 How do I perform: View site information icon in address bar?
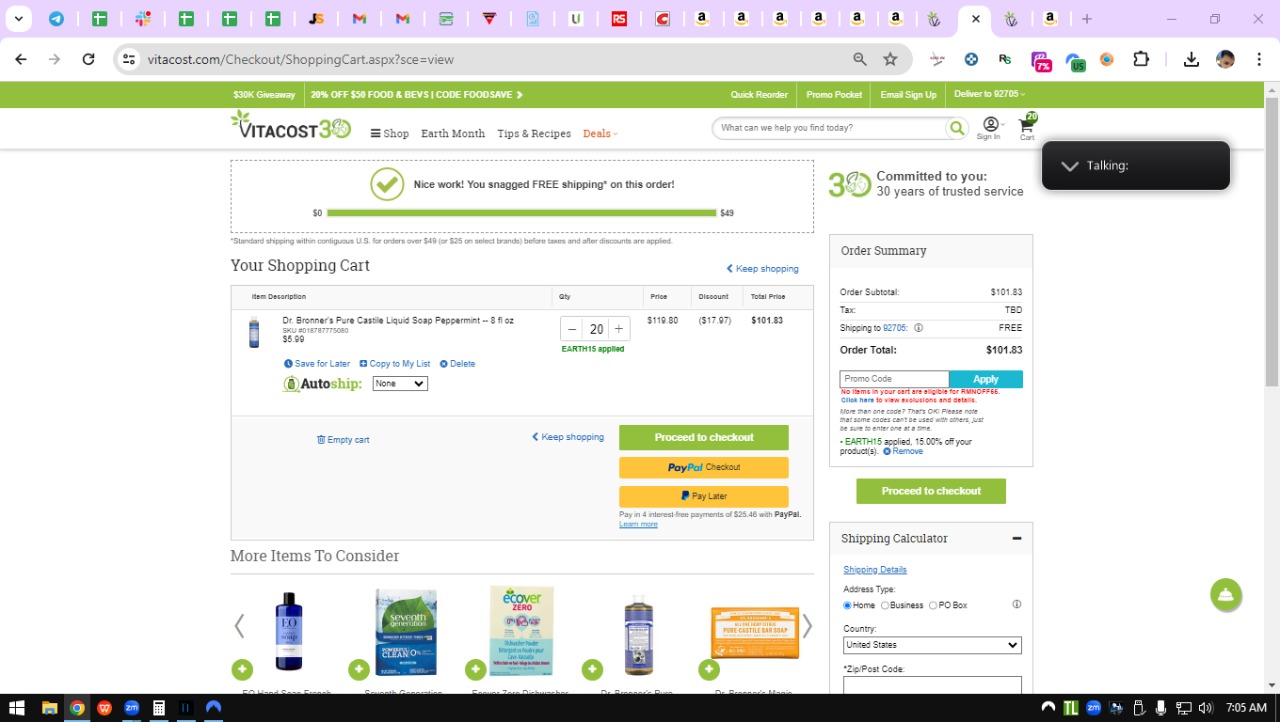point(129,59)
